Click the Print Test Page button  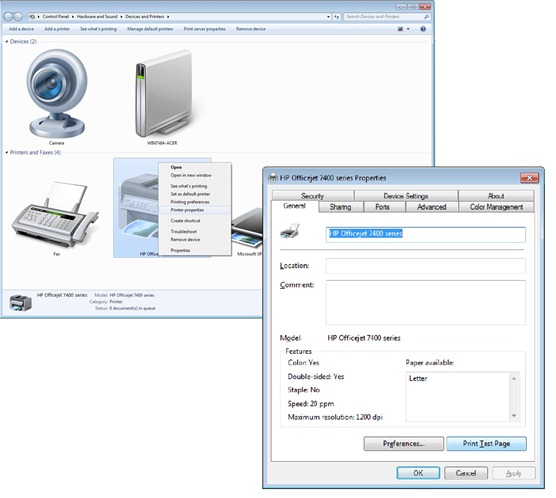click(486, 444)
